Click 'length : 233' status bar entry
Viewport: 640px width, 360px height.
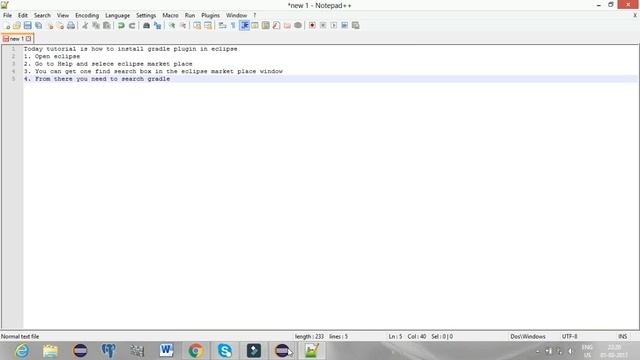point(309,336)
